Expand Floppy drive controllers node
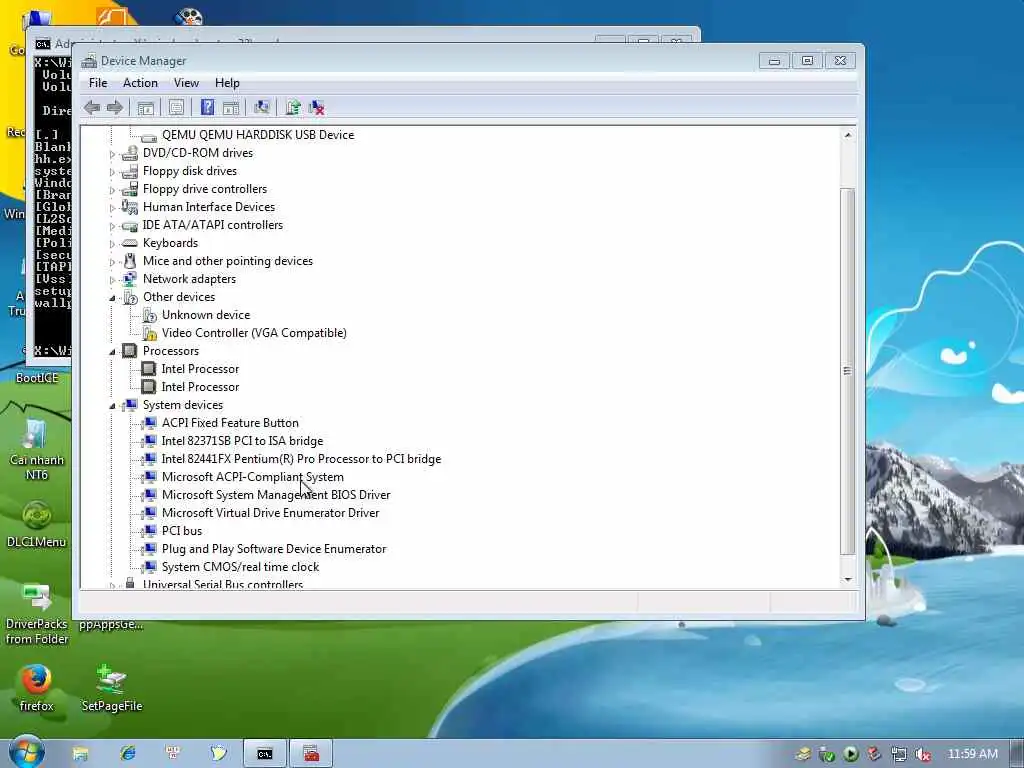This screenshot has width=1024, height=768. pos(112,190)
